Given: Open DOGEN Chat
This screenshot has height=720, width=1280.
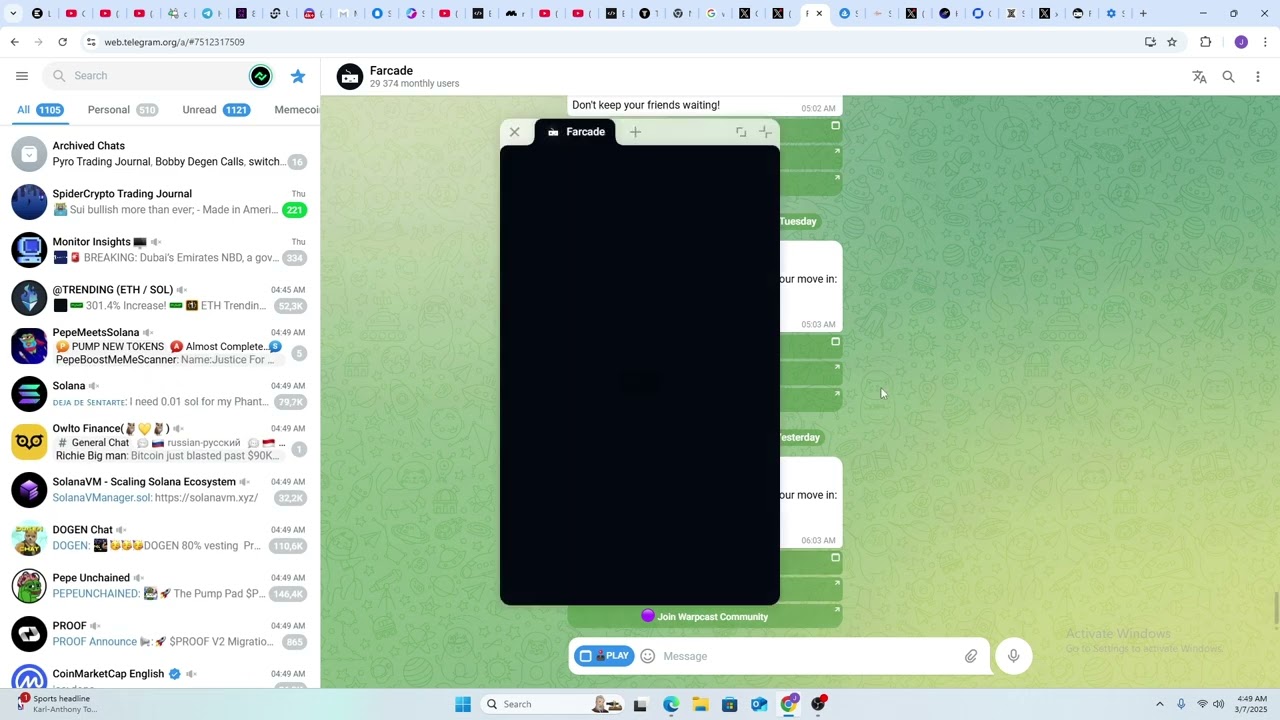Looking at the screenshot, I should pos(160,538).
